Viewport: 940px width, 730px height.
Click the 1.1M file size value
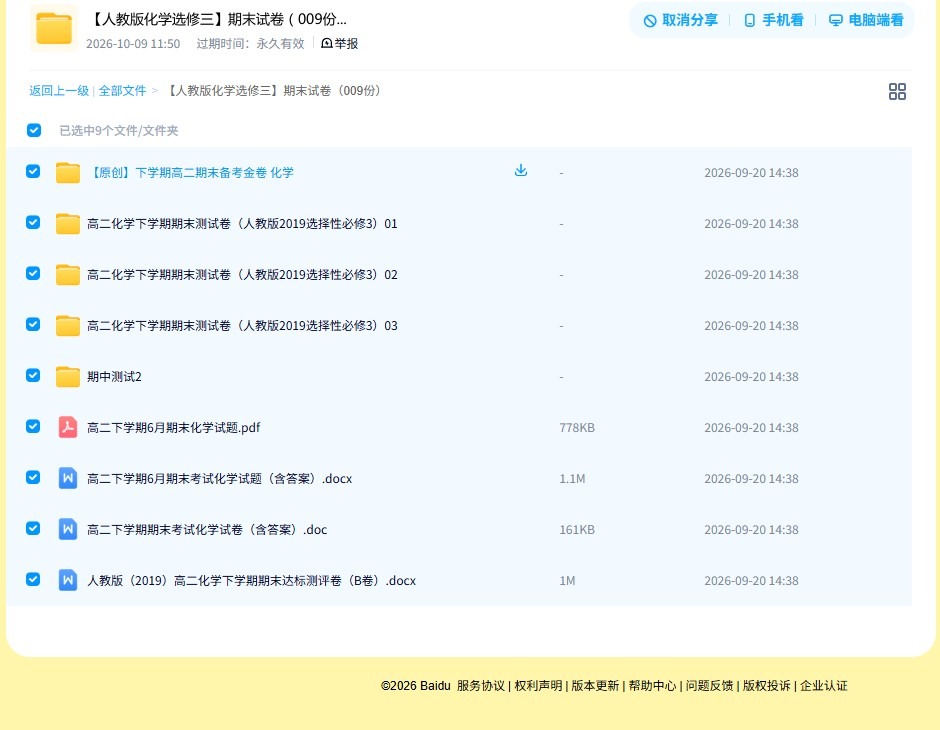pyautogui.click(x=573, y=478)
